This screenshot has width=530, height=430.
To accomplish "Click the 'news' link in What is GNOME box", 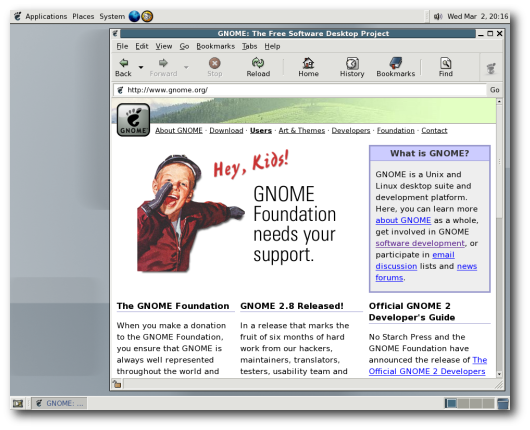I will coord(466,266).
